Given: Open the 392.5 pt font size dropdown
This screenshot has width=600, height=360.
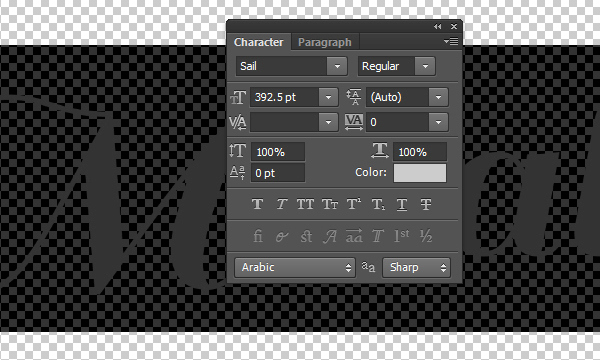Looking at the screenshot, I should tap(328, 97).
